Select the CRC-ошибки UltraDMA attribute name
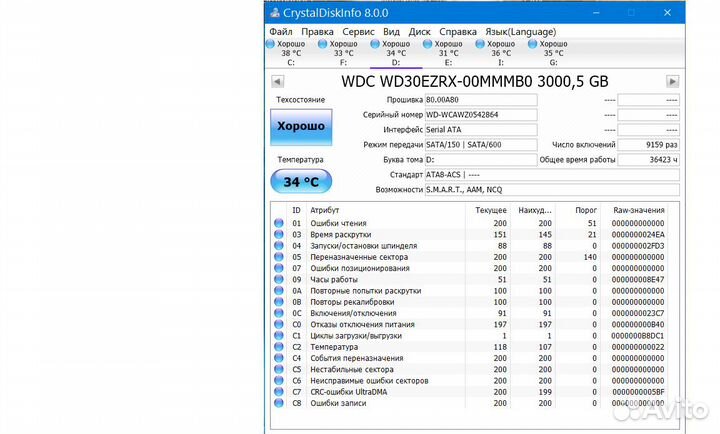 point(349,392)
